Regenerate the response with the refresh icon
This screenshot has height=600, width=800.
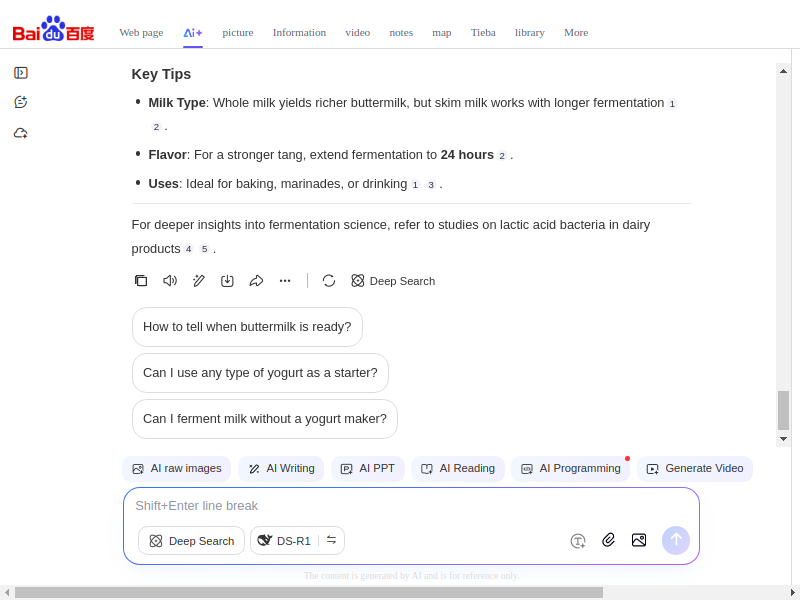tap(329, 281)
